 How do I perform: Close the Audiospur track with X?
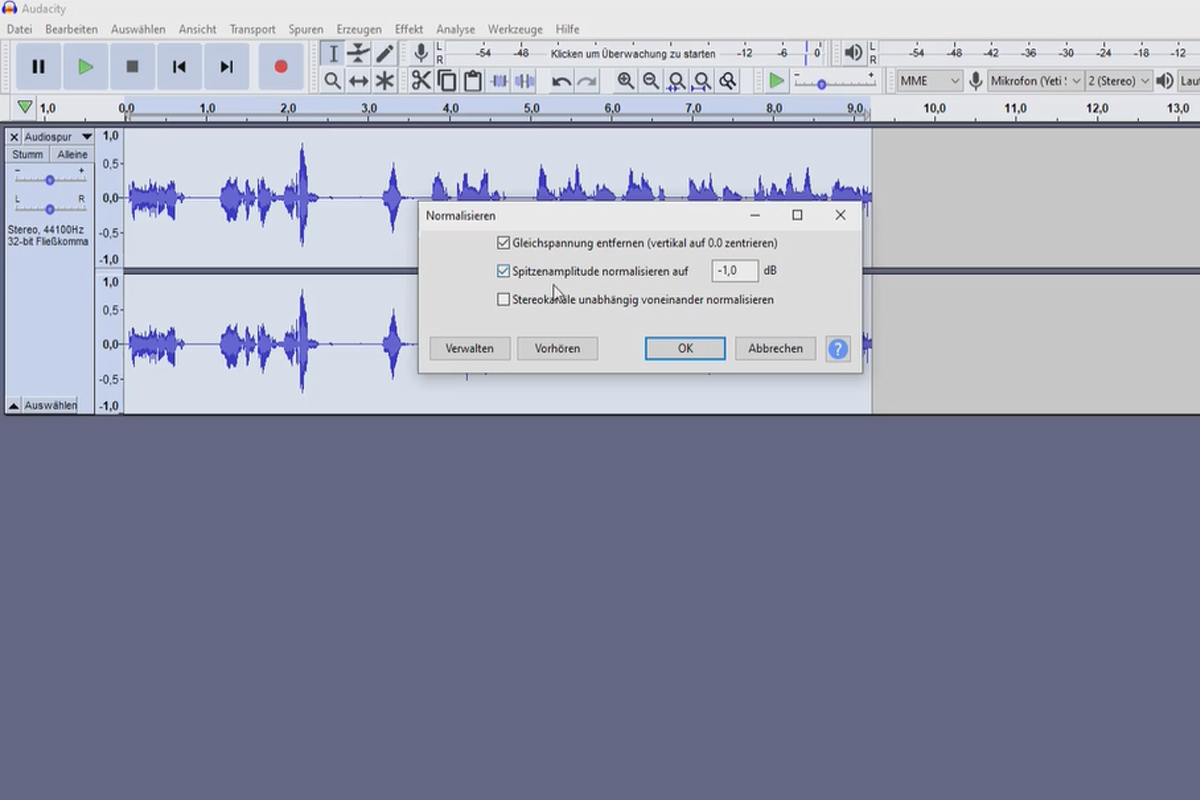click(14, 136)
